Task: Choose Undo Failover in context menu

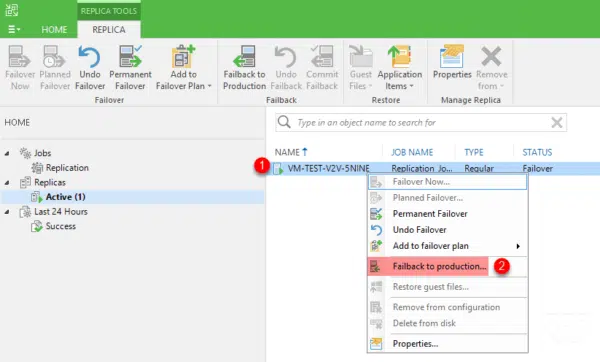Action: click(x=447, y=230)
